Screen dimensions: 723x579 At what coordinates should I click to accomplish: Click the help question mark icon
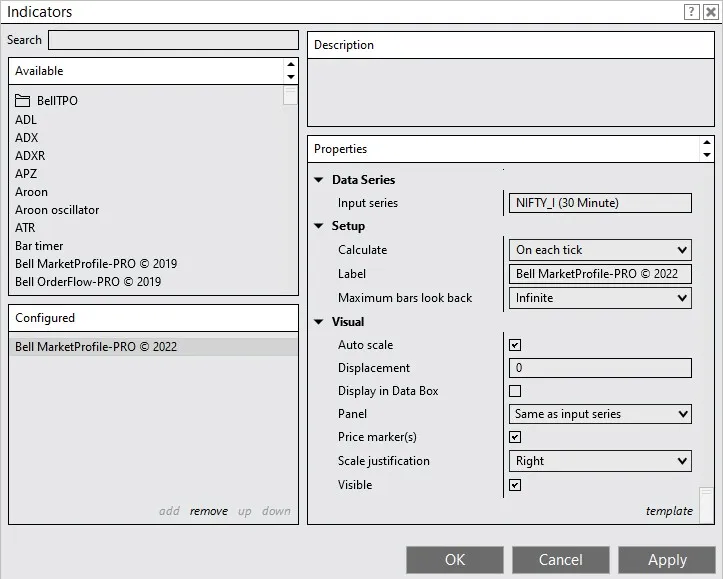click(691, 12)
